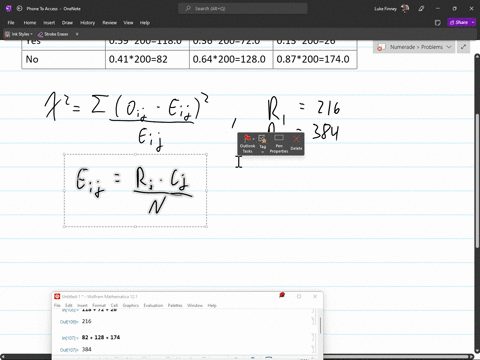Click the red Delete X in mini toolbar
This screenshot has height=360, width=480.
296,139
